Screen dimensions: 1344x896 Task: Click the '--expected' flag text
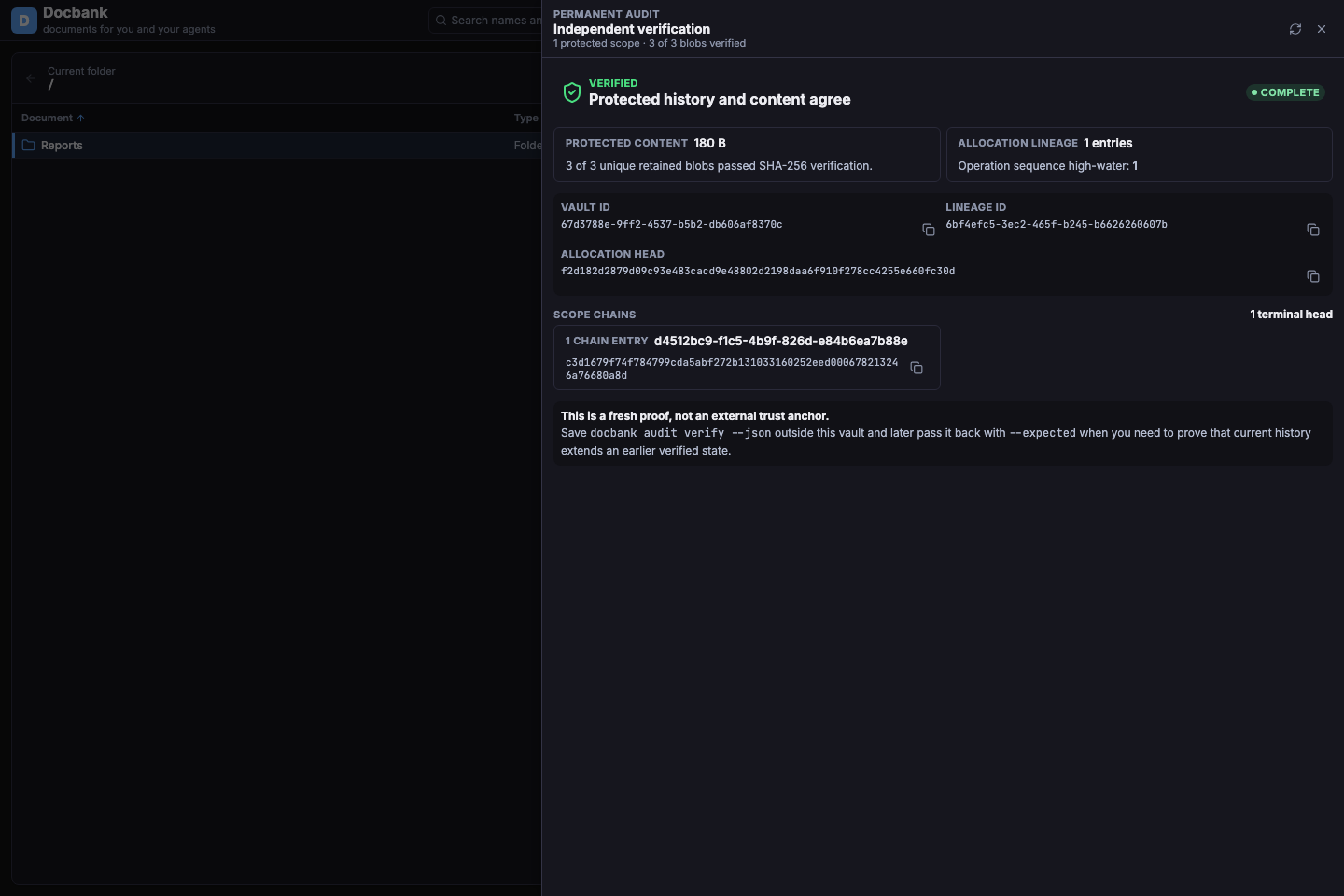(x=1043, y=433)
